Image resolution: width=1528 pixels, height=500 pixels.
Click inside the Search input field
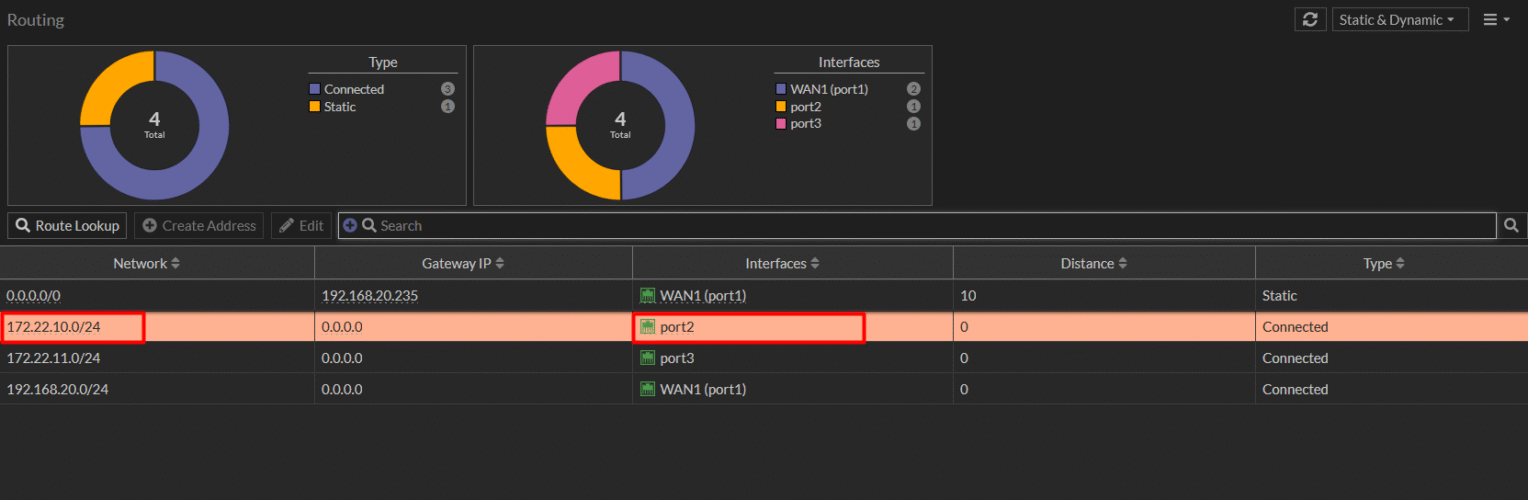pos(900,226)
